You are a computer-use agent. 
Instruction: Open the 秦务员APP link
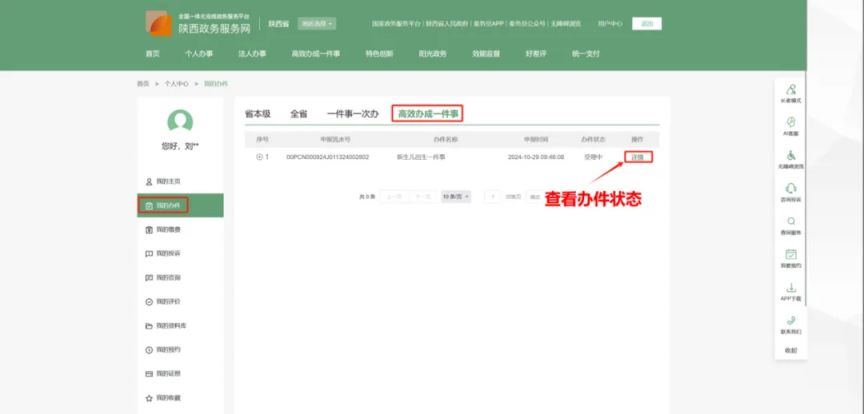coord(488,24)
